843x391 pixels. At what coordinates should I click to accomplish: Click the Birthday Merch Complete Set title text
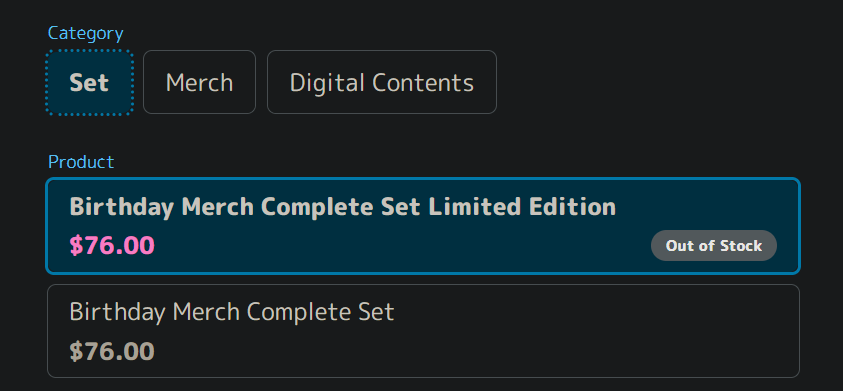232,312
